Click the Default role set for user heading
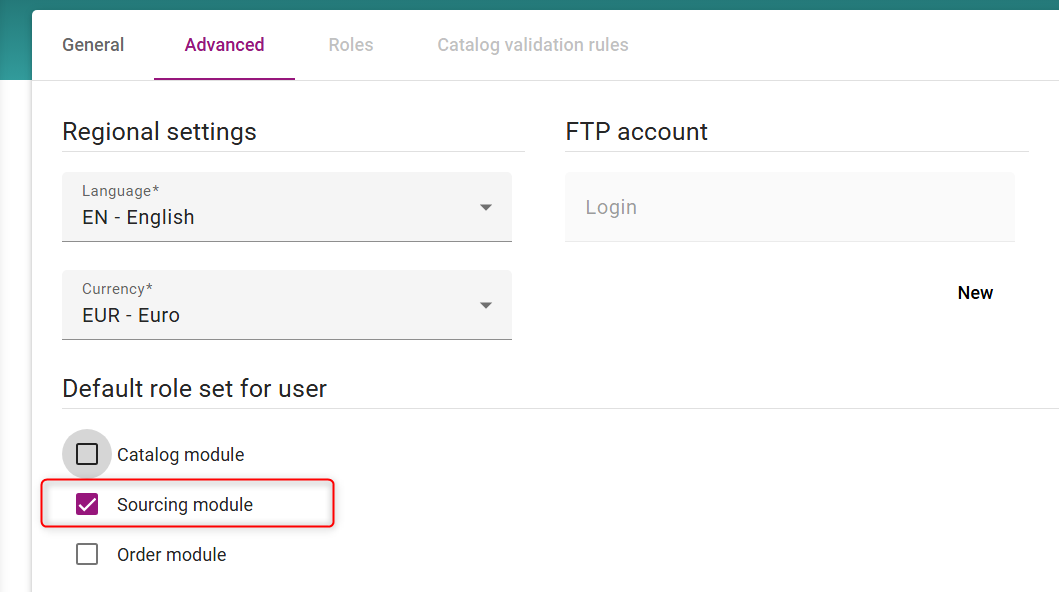 coord(194,388)
